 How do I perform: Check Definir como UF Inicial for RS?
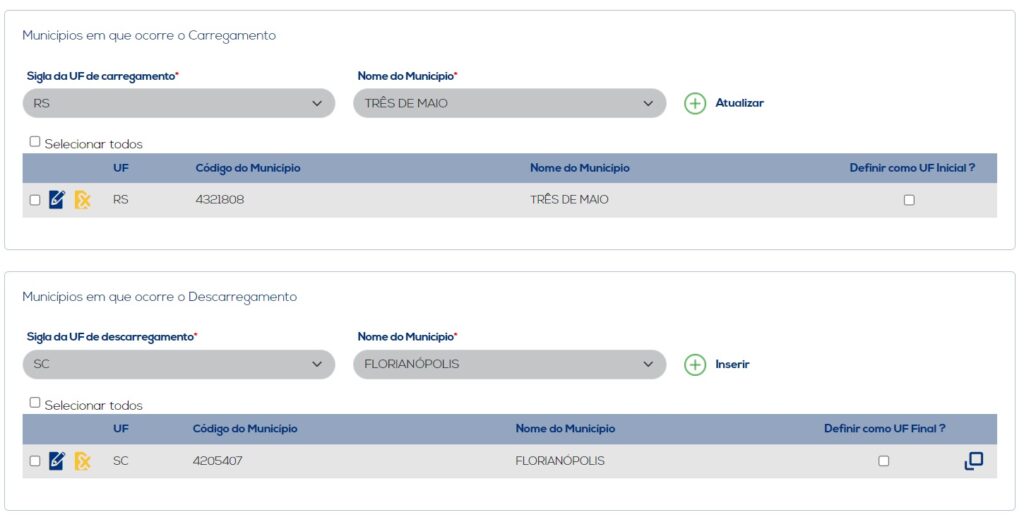[x=909, y=200]
